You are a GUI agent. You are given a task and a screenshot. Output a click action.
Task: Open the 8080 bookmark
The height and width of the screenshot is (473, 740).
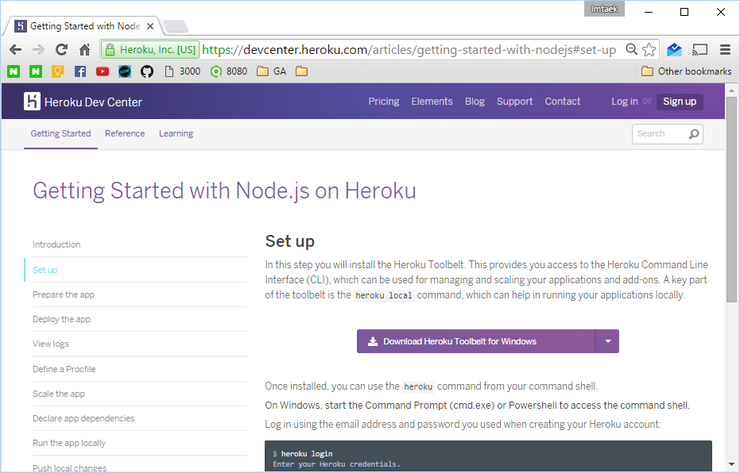click(x=229, y=71)
